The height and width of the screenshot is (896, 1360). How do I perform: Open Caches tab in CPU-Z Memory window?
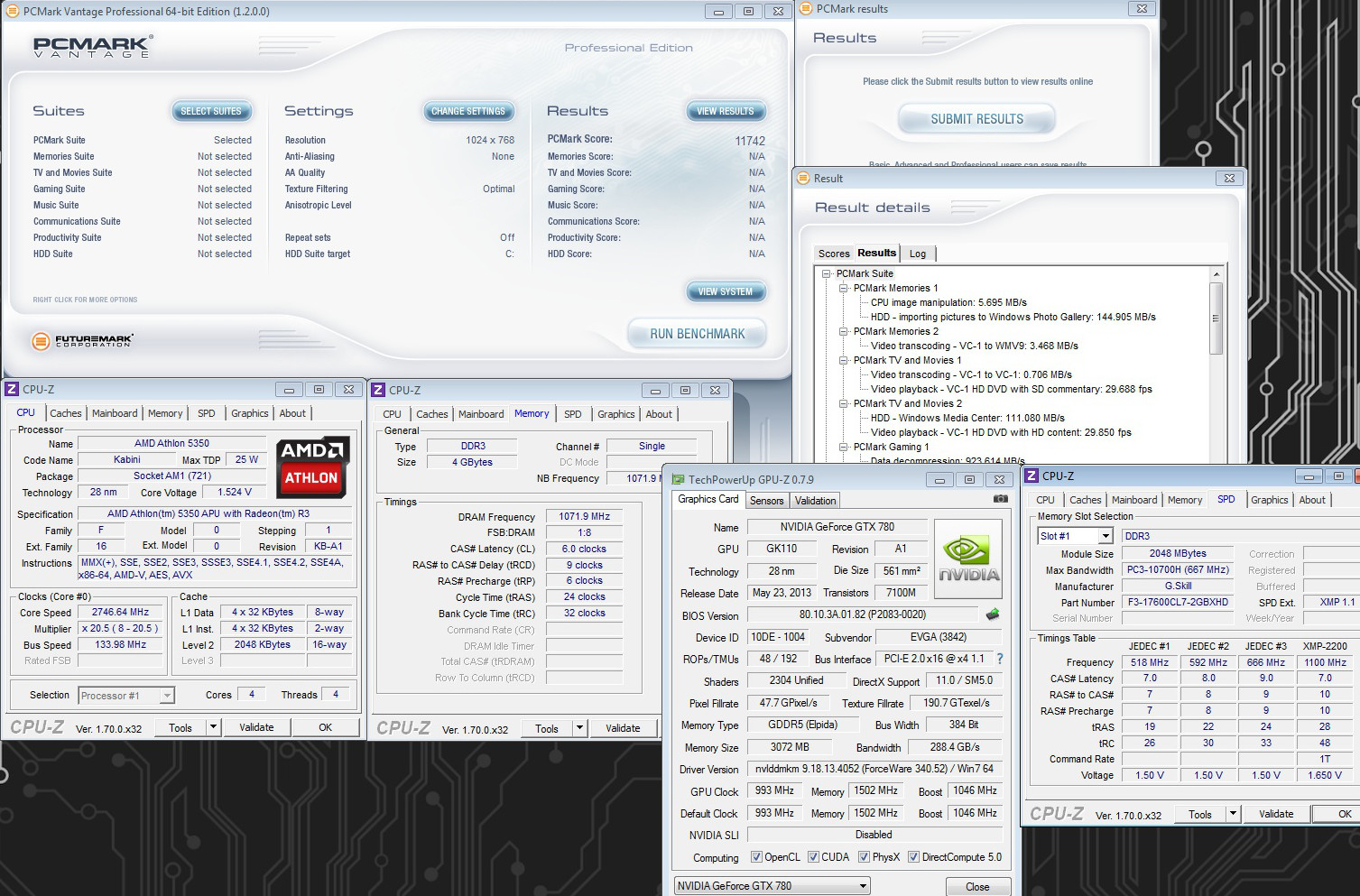click(432, 414)
